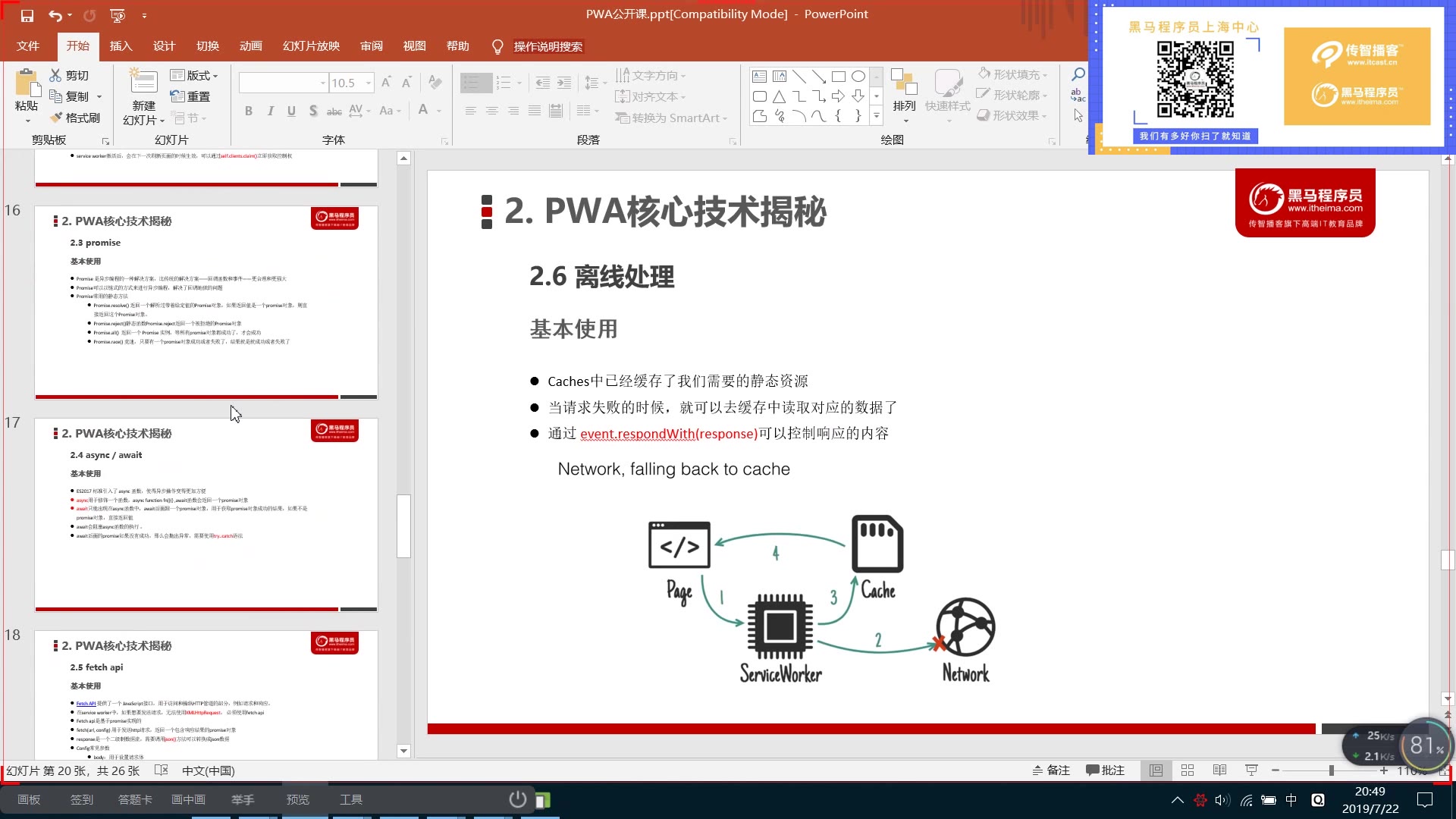Switch to the 设计 Design tab

click(164, 46)
